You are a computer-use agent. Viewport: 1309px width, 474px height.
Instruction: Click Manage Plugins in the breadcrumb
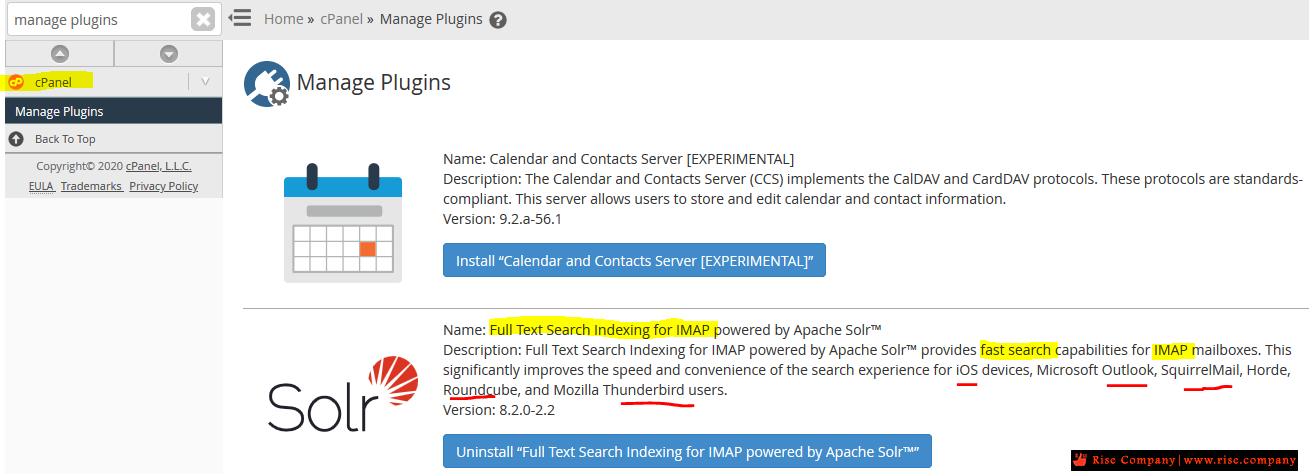pos(431,19)
